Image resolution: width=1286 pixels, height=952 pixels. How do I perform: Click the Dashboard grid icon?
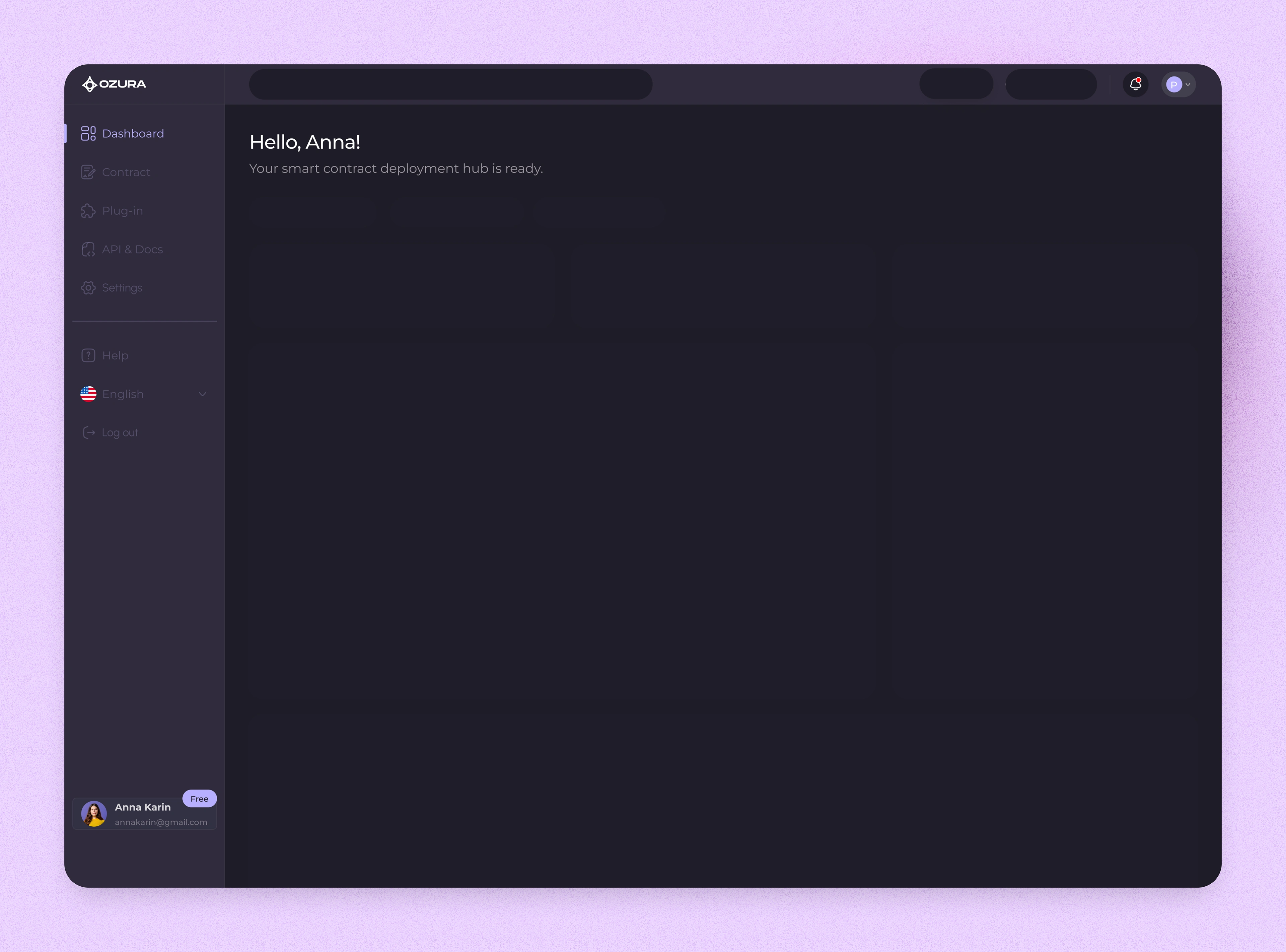click(88, 134)
